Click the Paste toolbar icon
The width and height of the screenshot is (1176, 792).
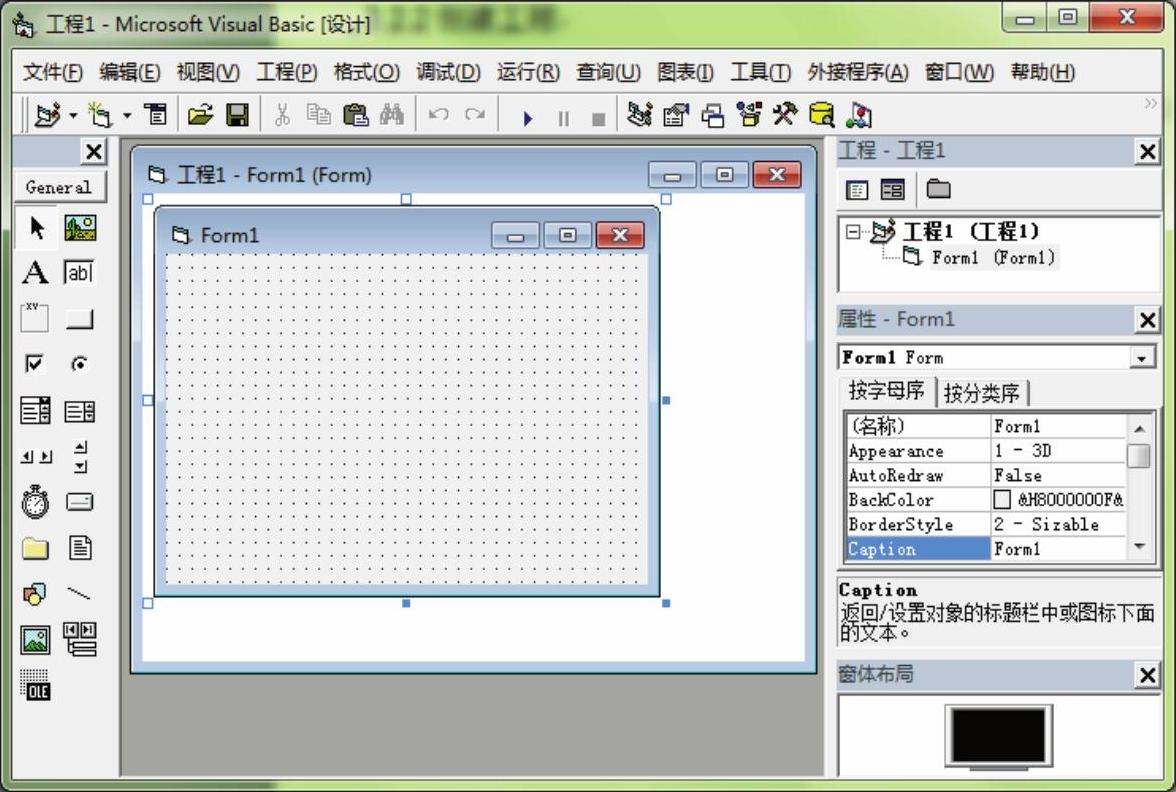[x=355, y=115]
